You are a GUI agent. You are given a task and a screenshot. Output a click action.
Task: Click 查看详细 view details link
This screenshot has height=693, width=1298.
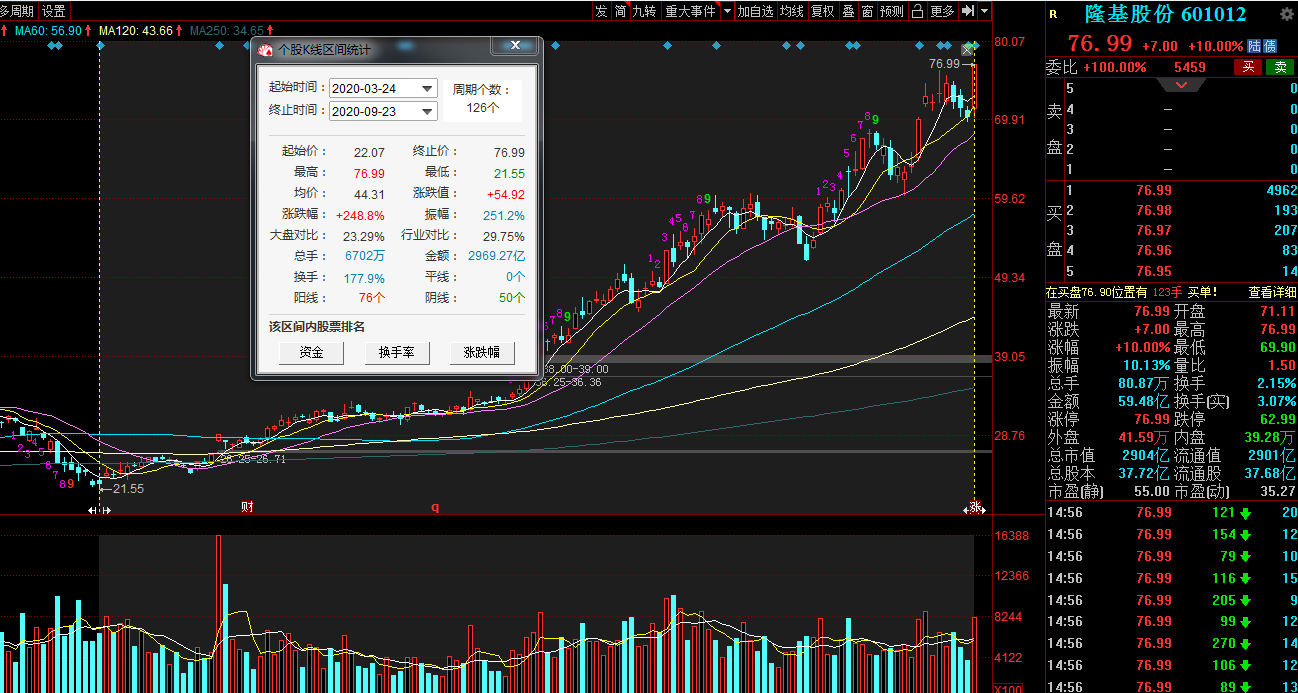tap(1271, 292)
